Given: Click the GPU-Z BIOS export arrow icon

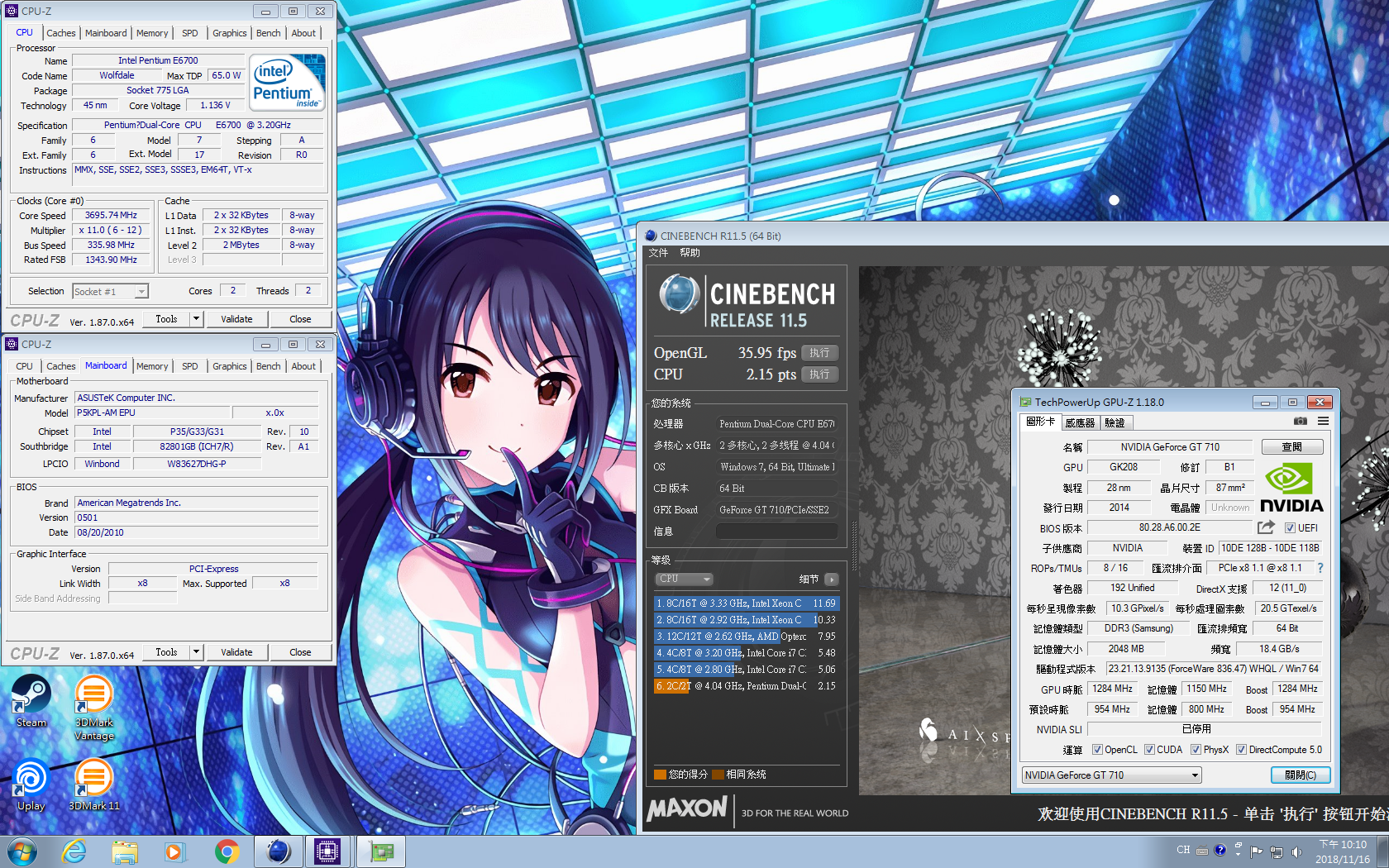Looking at the screenshot, I should coord(1266,527).
